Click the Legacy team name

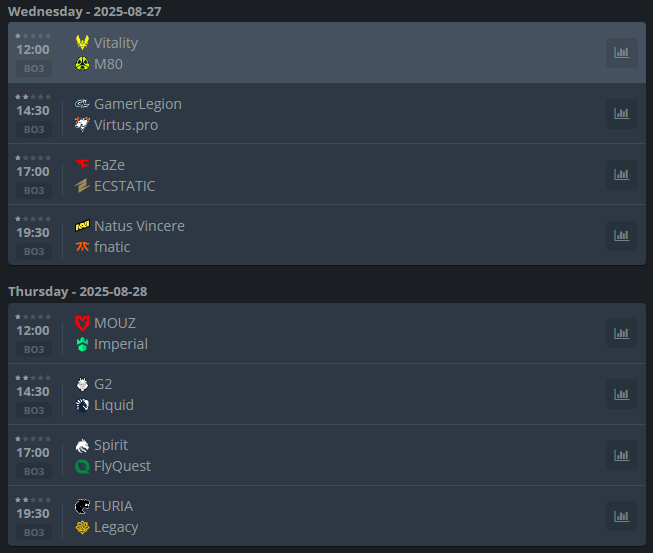pos(116,527)
